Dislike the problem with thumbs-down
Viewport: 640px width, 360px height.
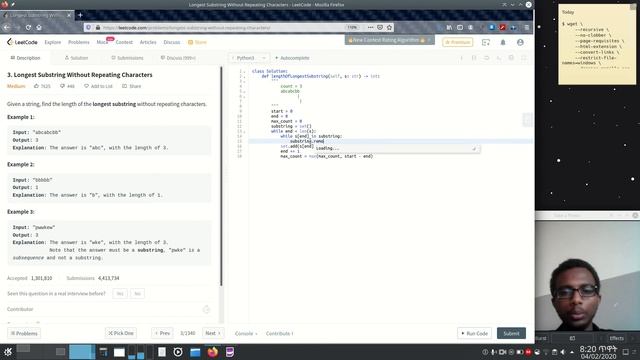tap(67, 86)
